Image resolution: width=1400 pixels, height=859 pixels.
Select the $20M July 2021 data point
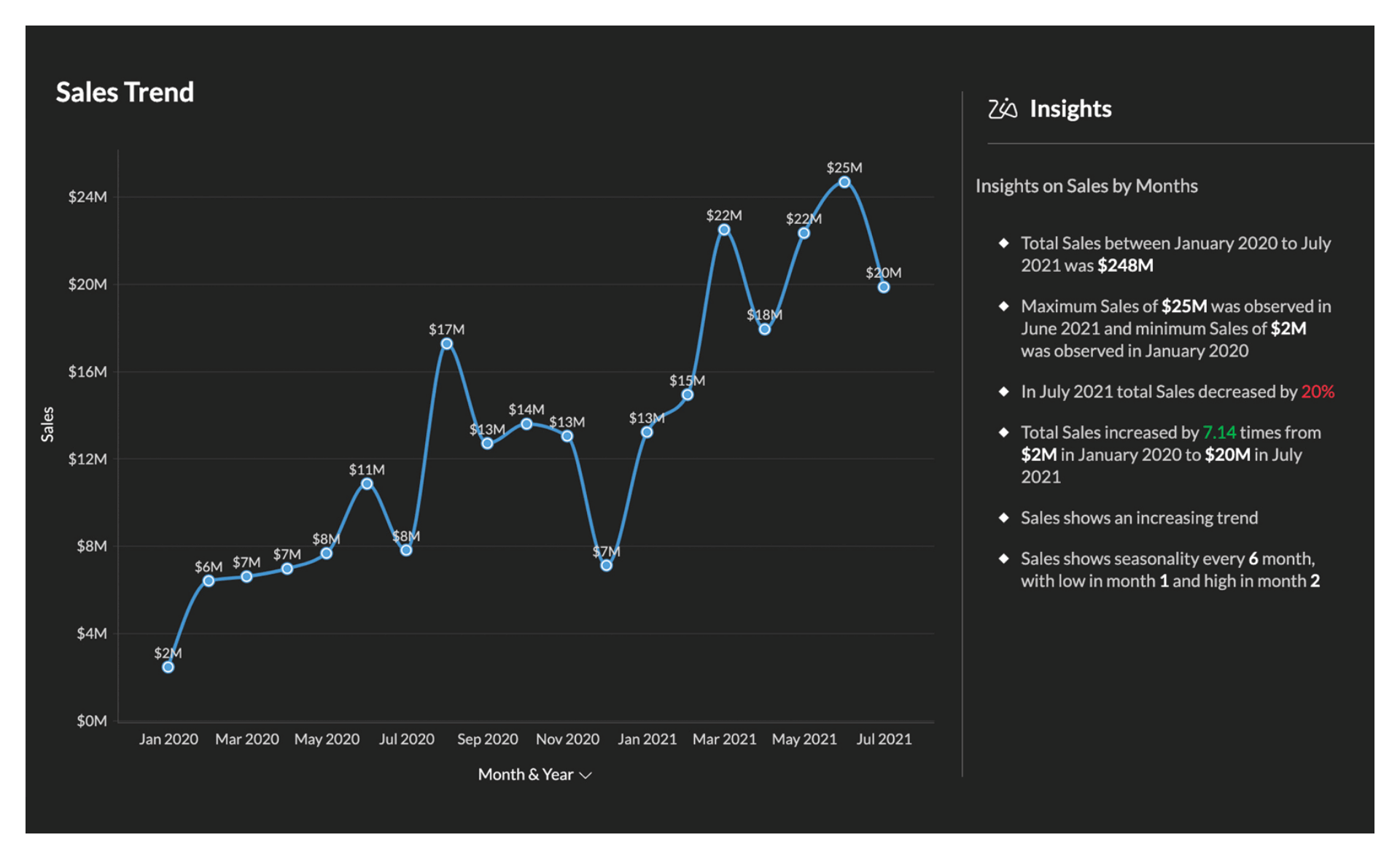[x=884, y=287]
